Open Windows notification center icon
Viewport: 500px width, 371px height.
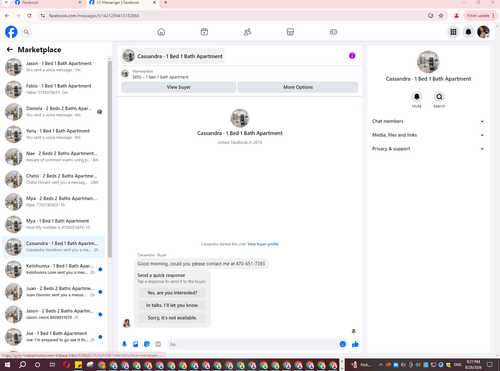[x=490, y=365]
